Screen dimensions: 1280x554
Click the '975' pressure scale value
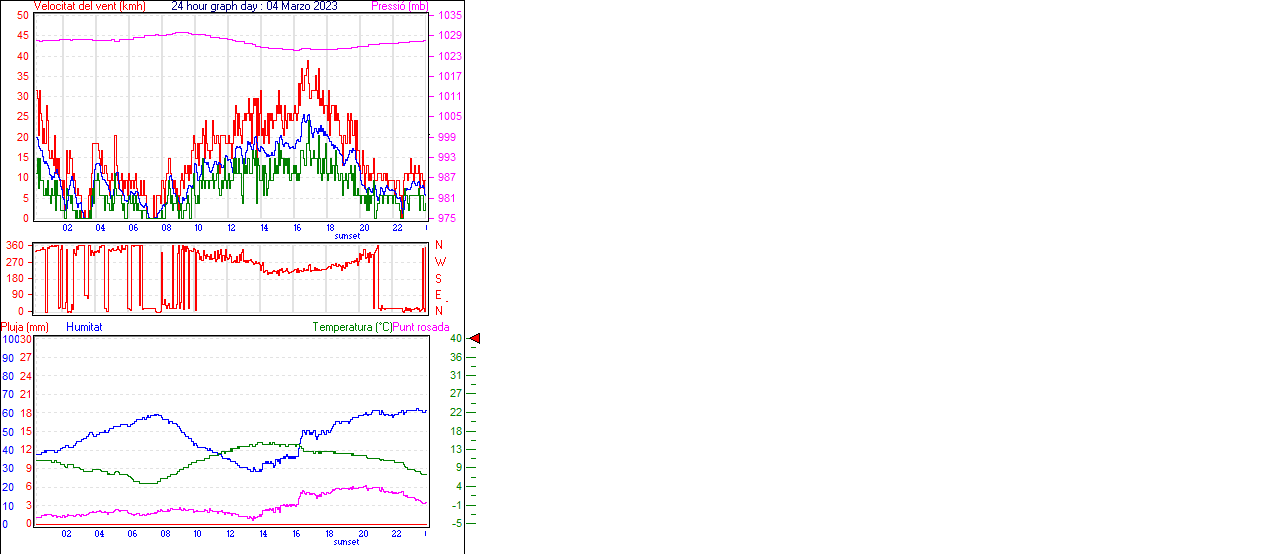click(x=446, y=218)
